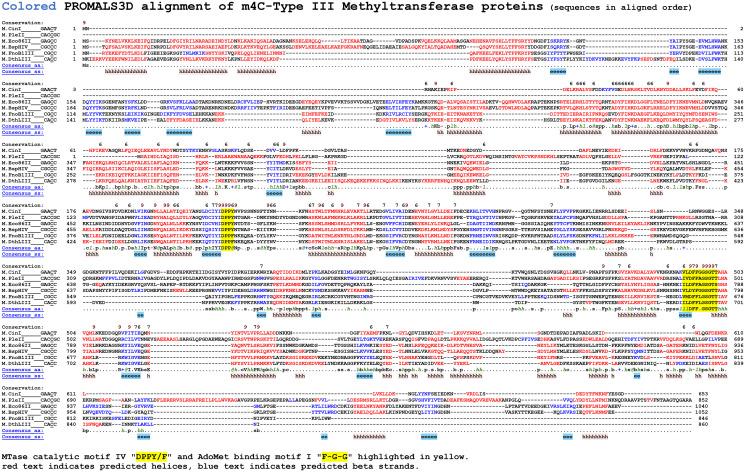
Task: Open the Consensus aa link in sixth alignment block
Action: click(x=23, y=370)
